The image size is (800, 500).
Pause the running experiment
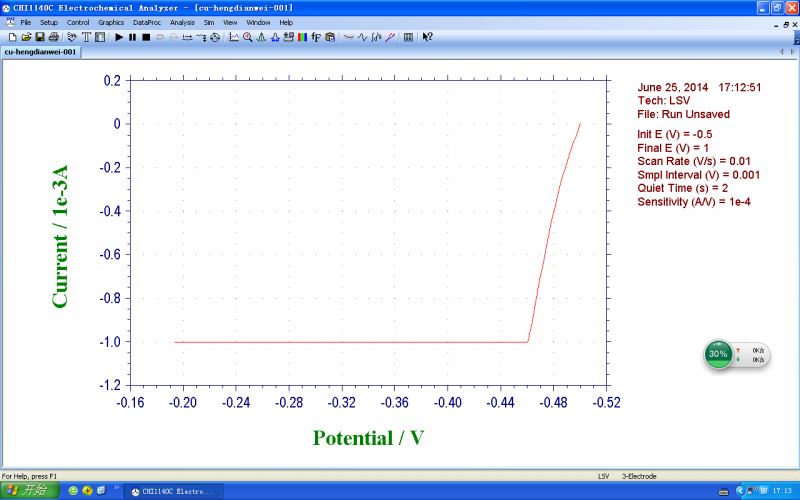click(133, 37)
